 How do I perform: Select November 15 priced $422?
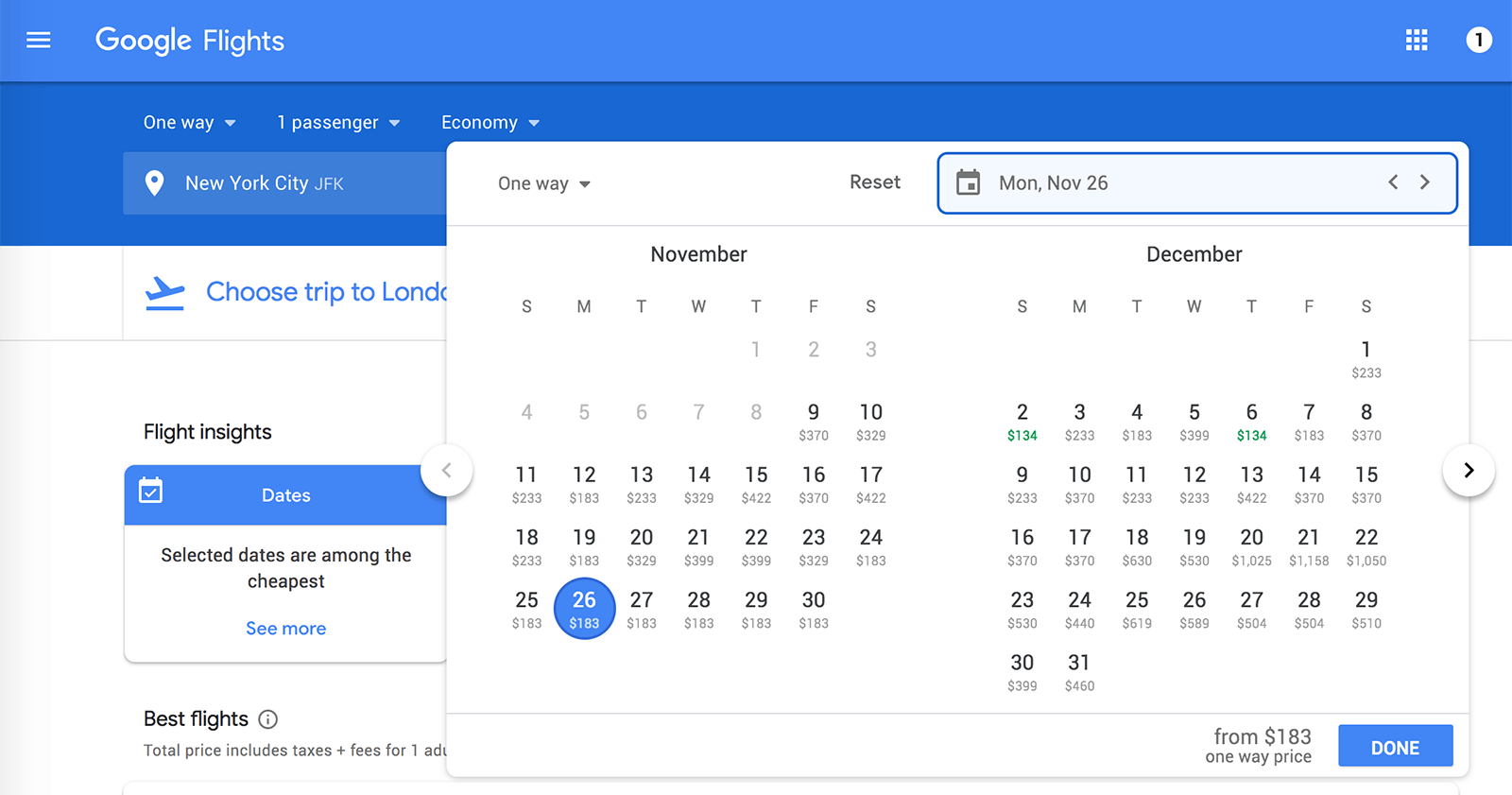pyautogui.click(x=756, y=484)
